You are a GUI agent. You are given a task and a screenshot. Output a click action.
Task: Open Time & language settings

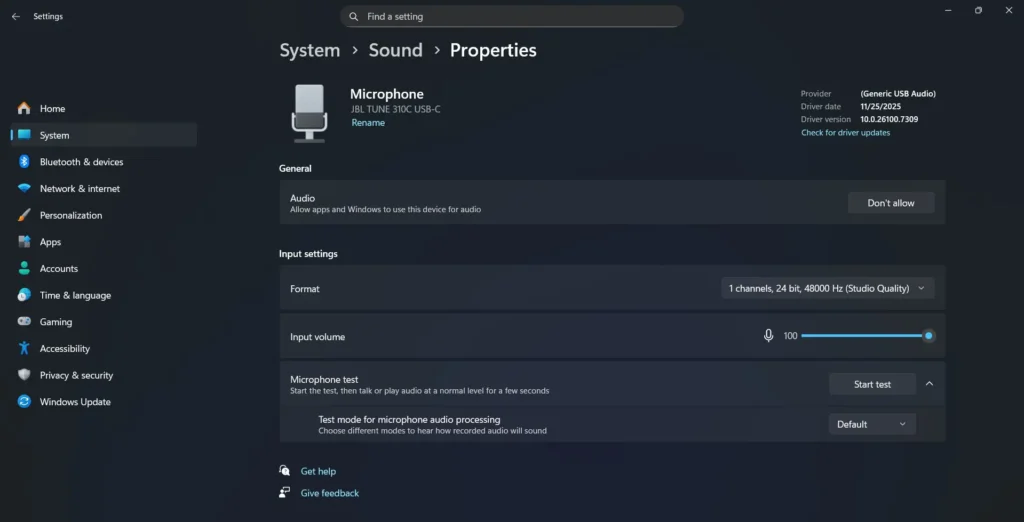point(104,295)
